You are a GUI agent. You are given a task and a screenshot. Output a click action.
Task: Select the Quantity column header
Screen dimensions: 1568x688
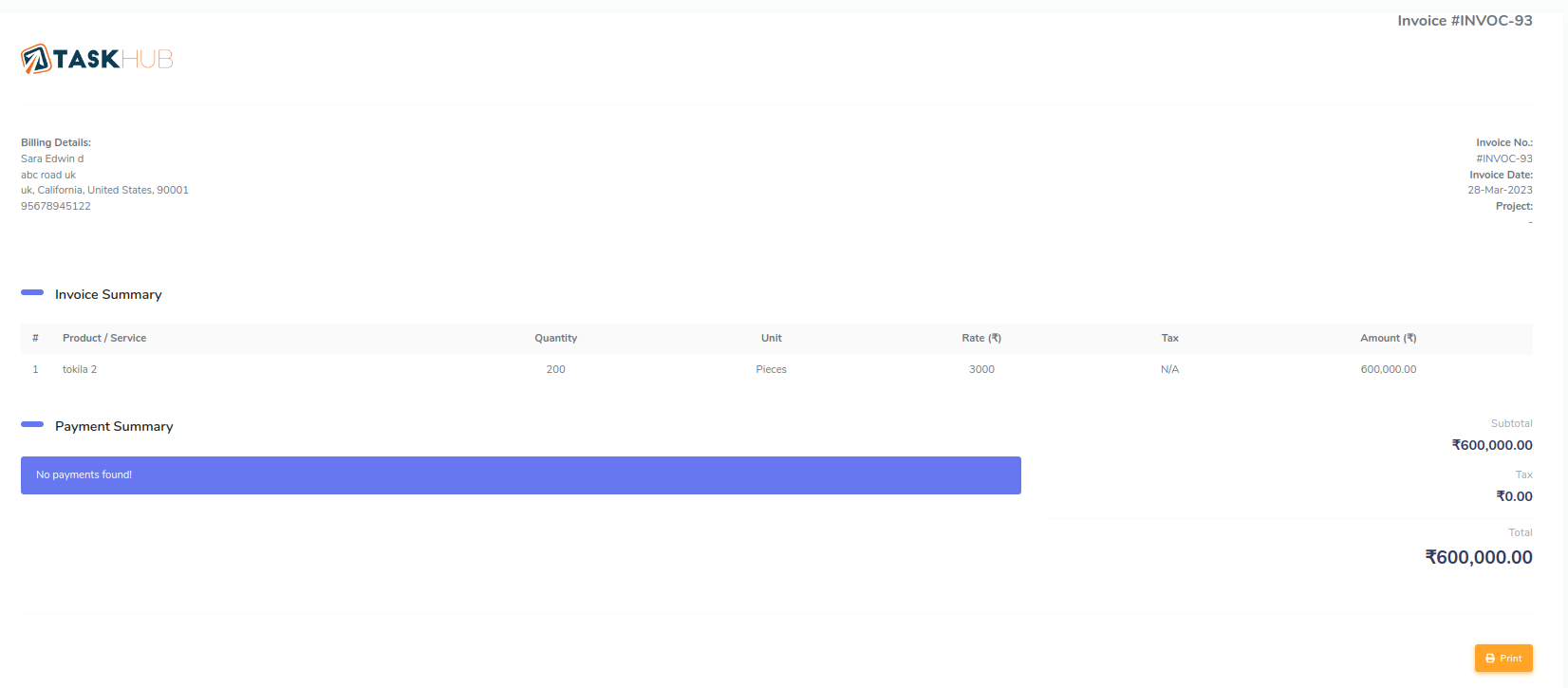(555, 339)
